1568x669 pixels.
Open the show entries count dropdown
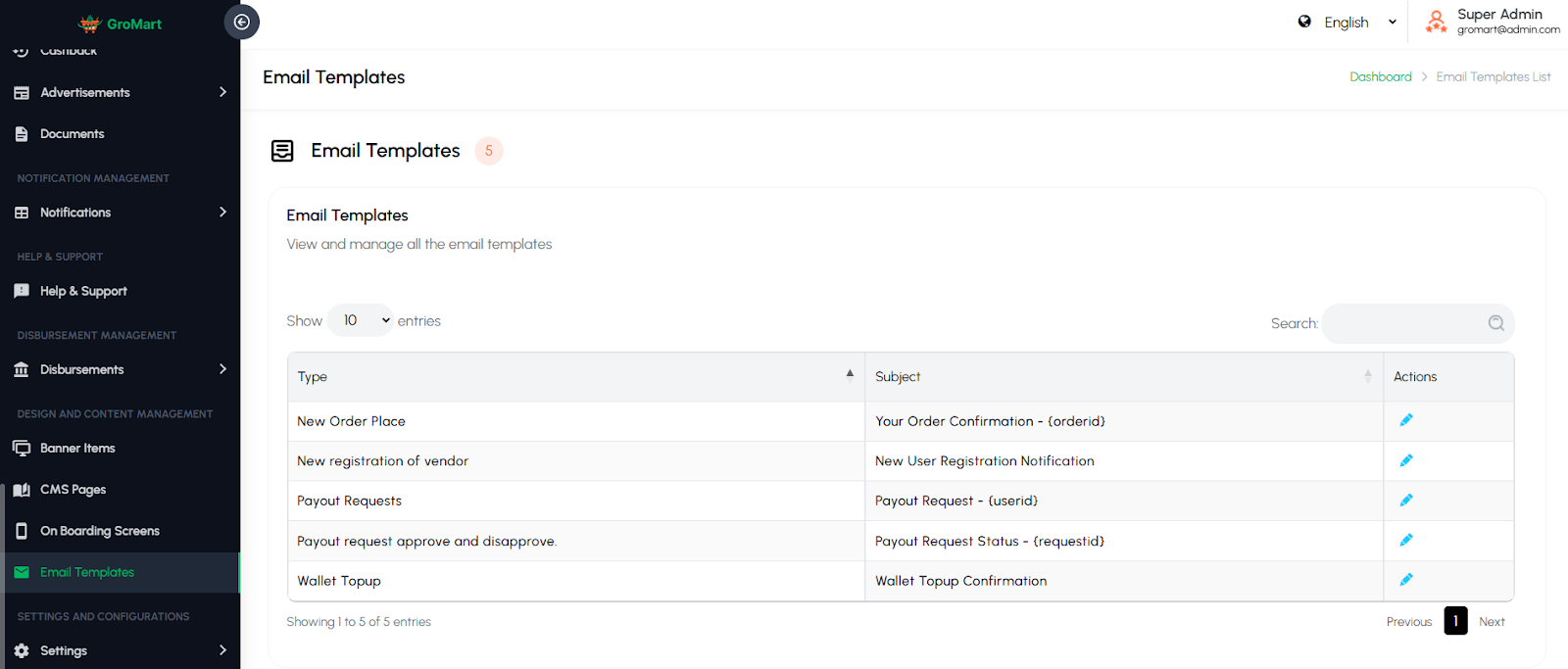click(x=361, y=320)
